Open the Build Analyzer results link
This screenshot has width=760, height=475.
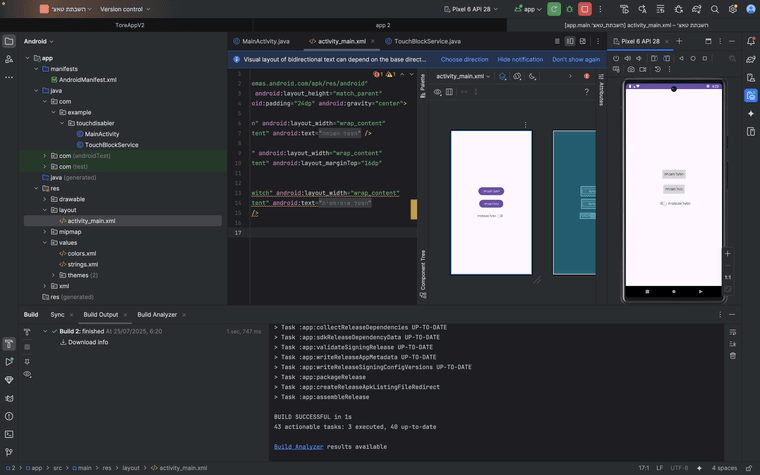[x=299, y=447]
